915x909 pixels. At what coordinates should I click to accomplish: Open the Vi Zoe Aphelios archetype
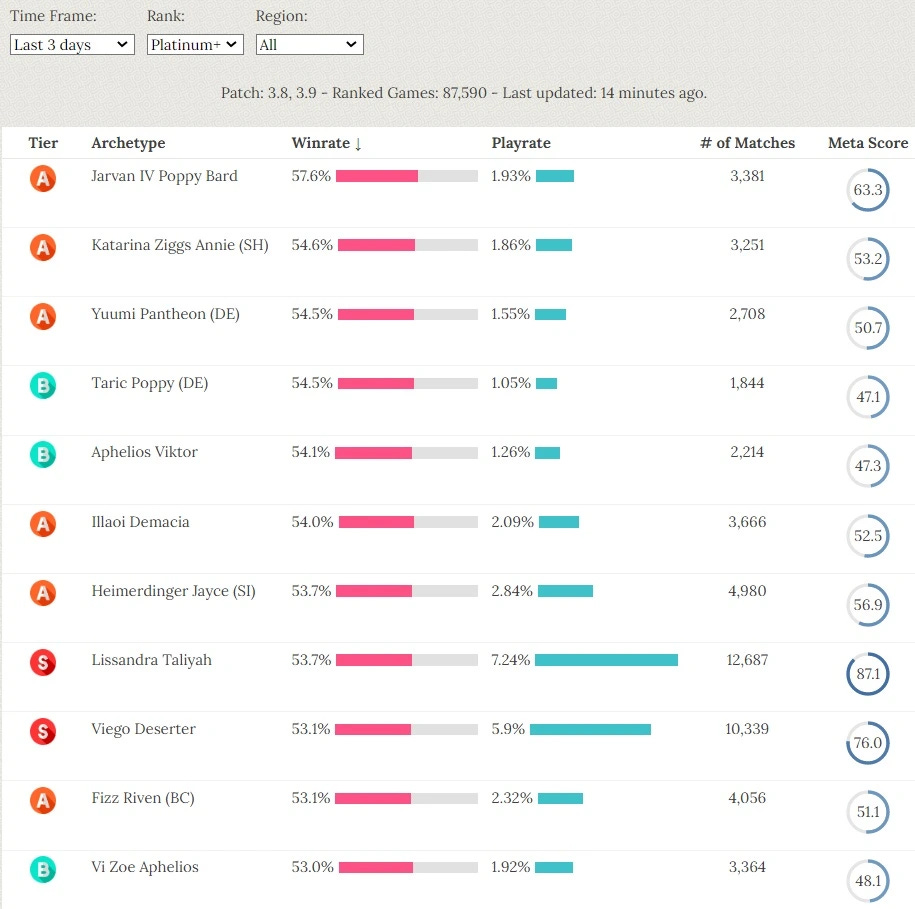tap(145, 867)
